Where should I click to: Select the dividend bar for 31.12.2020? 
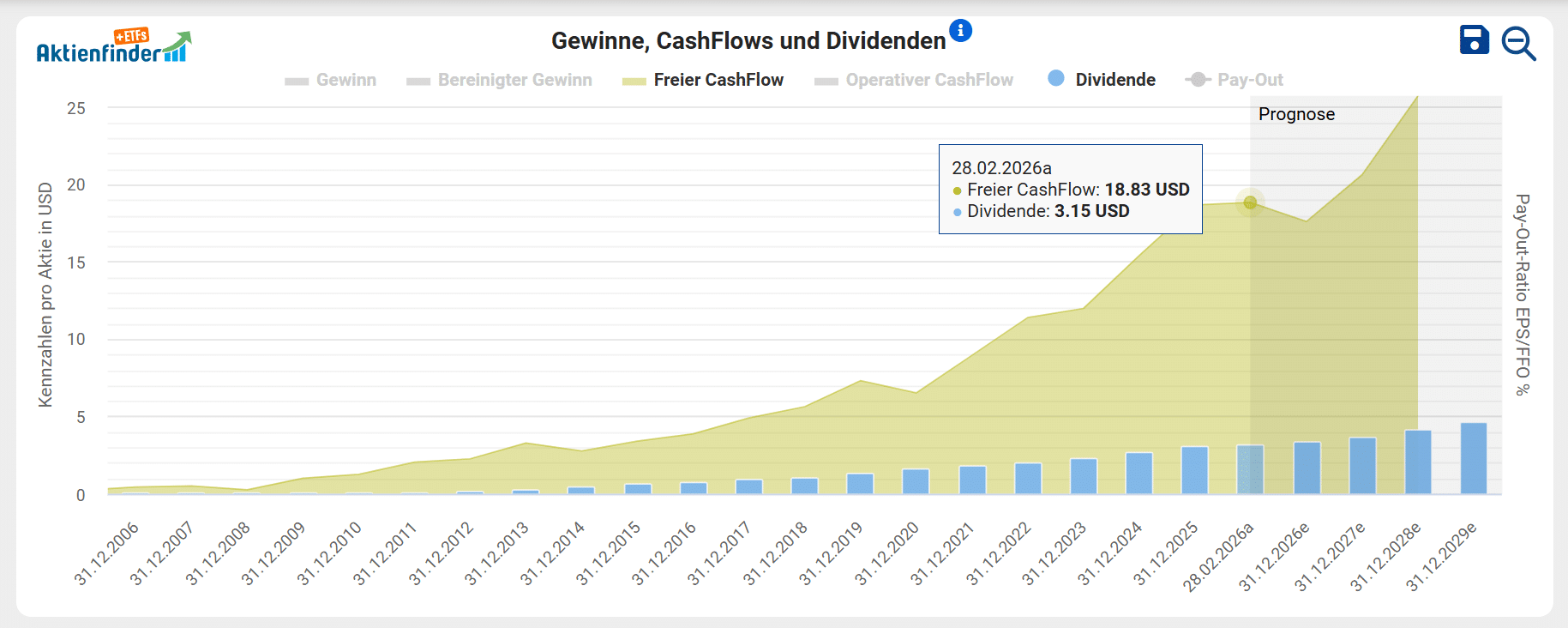(x=916, y=481)
